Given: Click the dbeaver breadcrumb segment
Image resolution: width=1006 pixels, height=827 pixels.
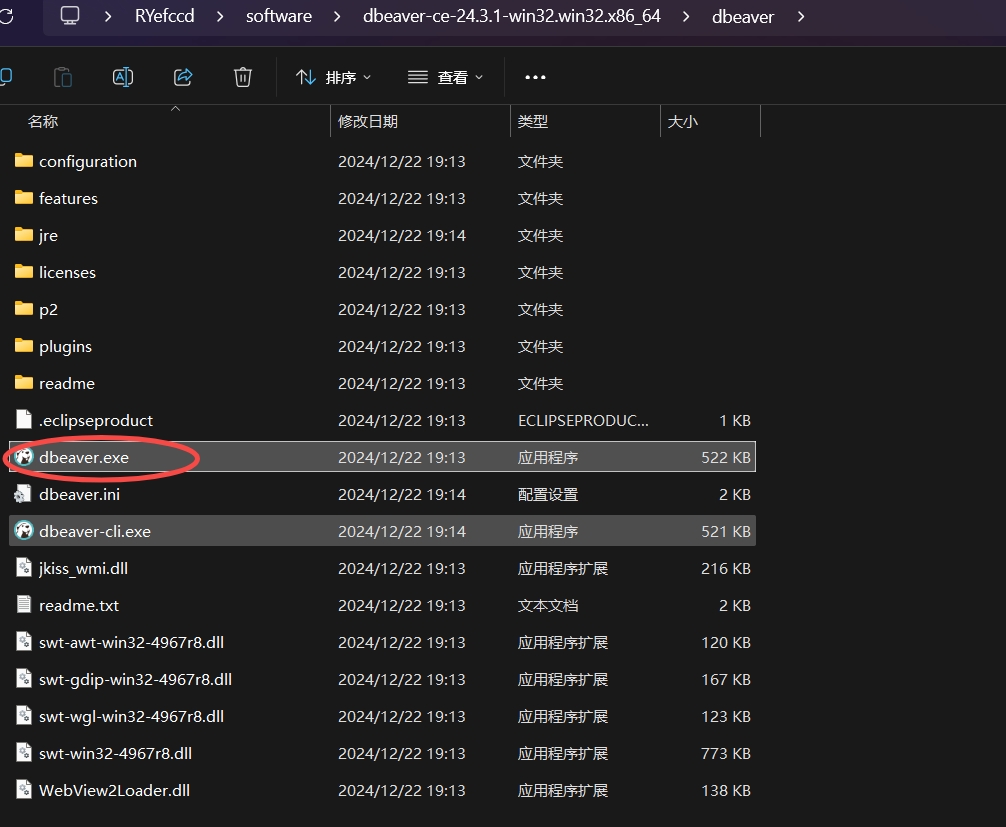Looking at the screenshot, I should pos(743,16).
